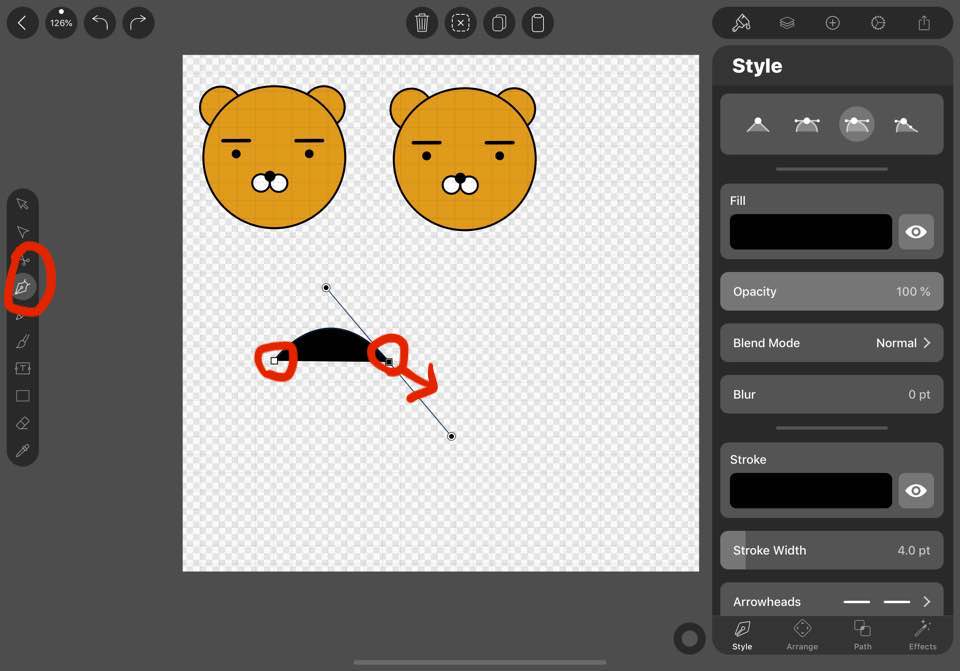Adjust the Stroke Width 4.0 pt slider
The width and height of the screenshot is (960, 671).
[x=831, y=550]
